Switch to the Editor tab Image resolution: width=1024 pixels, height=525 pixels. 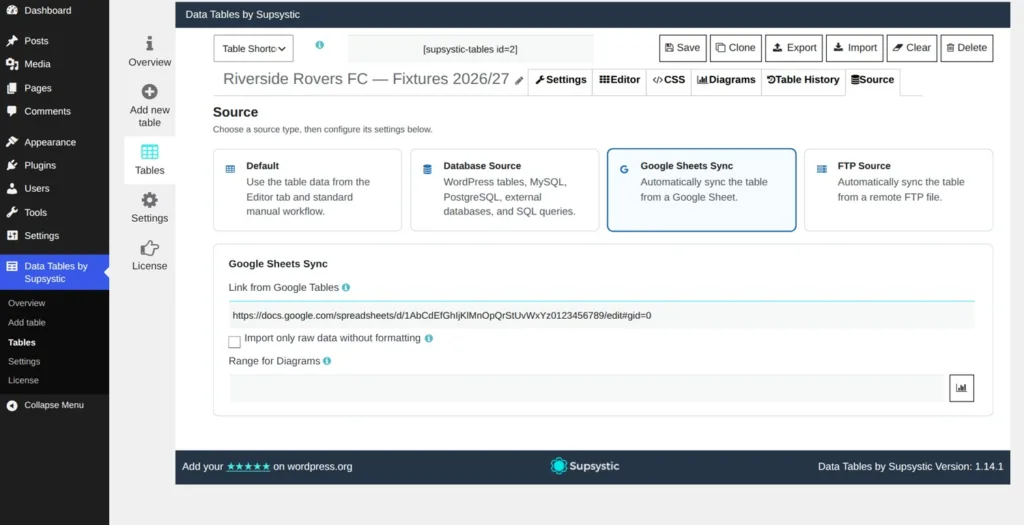[620, 80]
